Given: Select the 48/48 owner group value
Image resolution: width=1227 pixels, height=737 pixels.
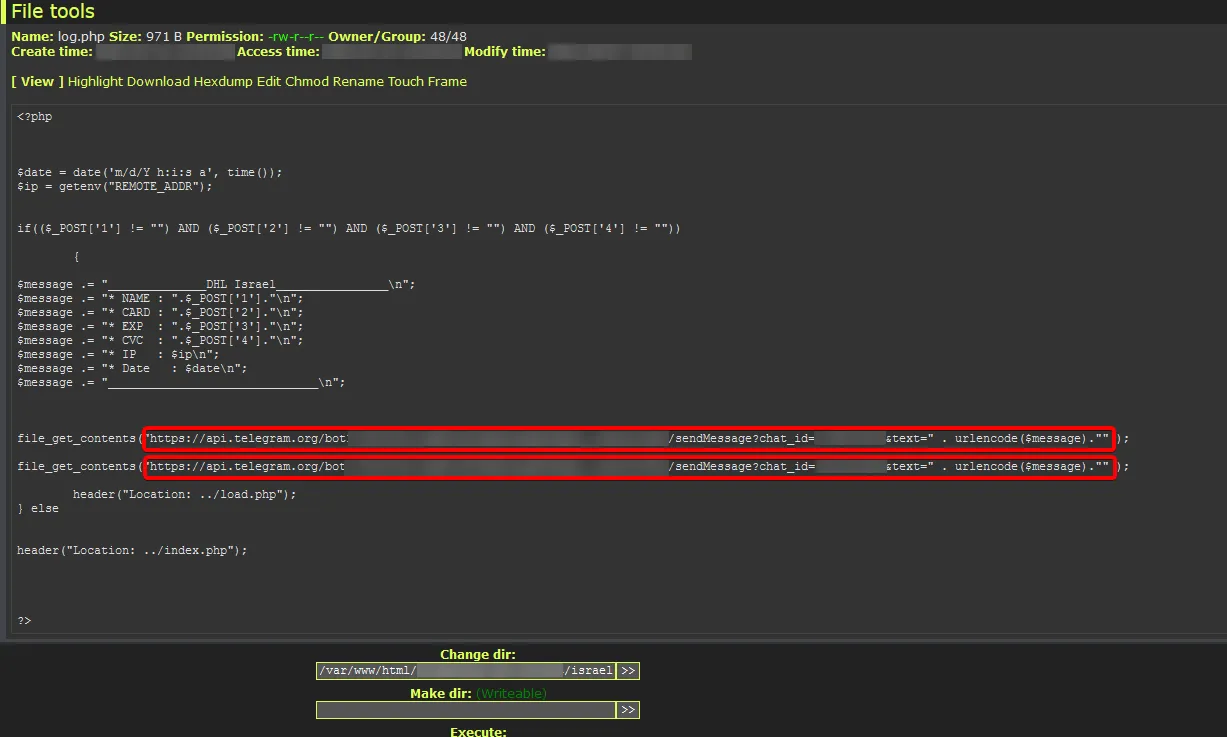Looking at the screenshot, I should point(449,37).
